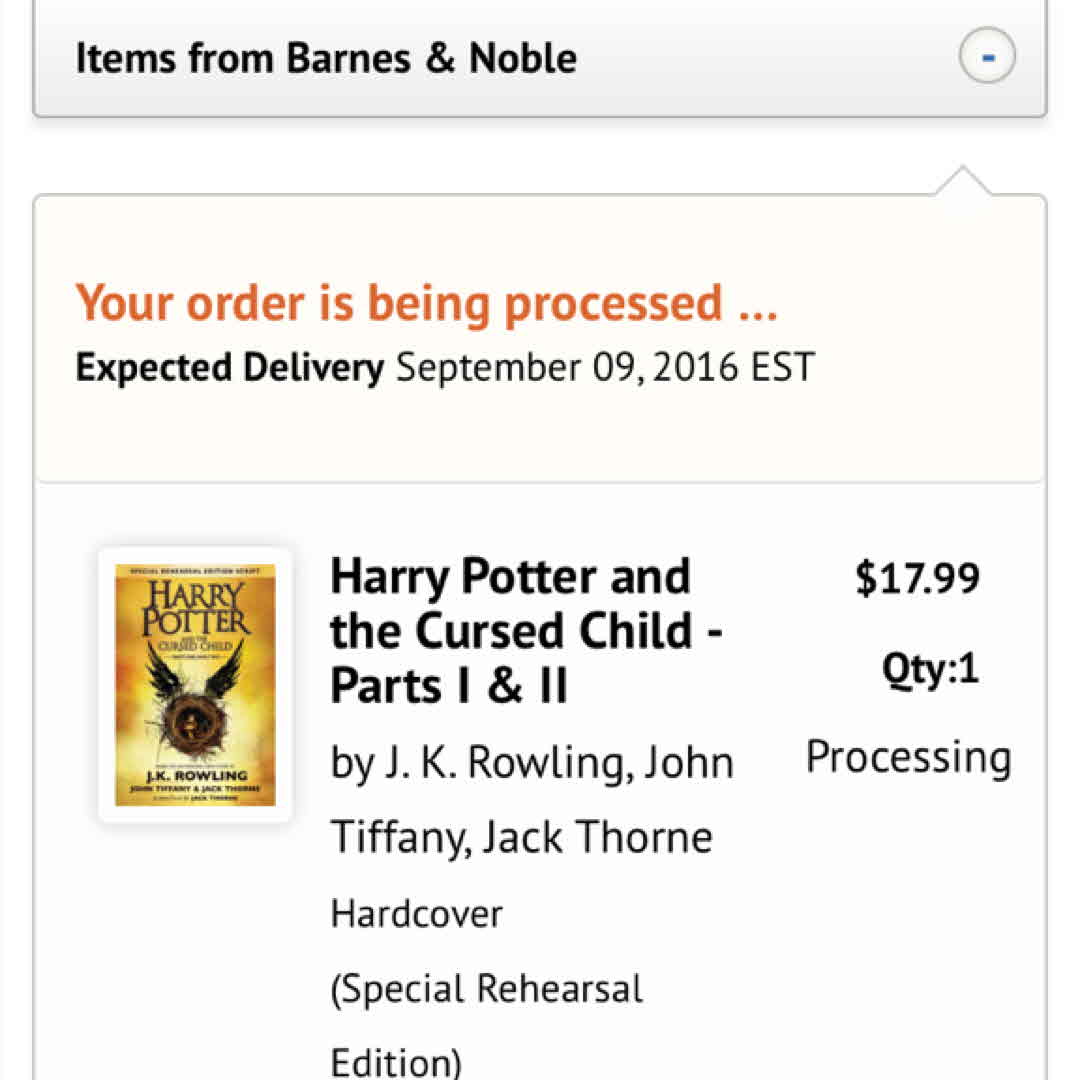Click the Processing item status
This screenshot has width=1080, height=1080.
pyautogui.click(x=908, y=757)
